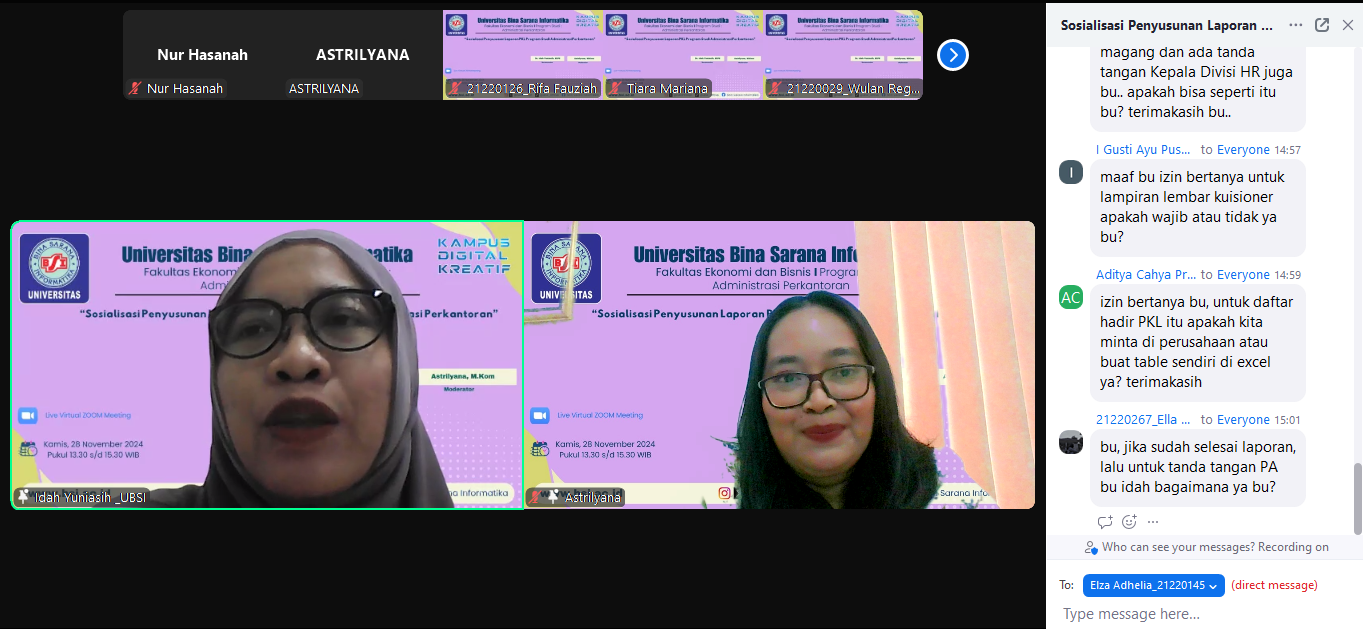Select Tiara Mariana video thumbnail
The height and width of the screenshot is (629, 1363).
click(684, 55)
